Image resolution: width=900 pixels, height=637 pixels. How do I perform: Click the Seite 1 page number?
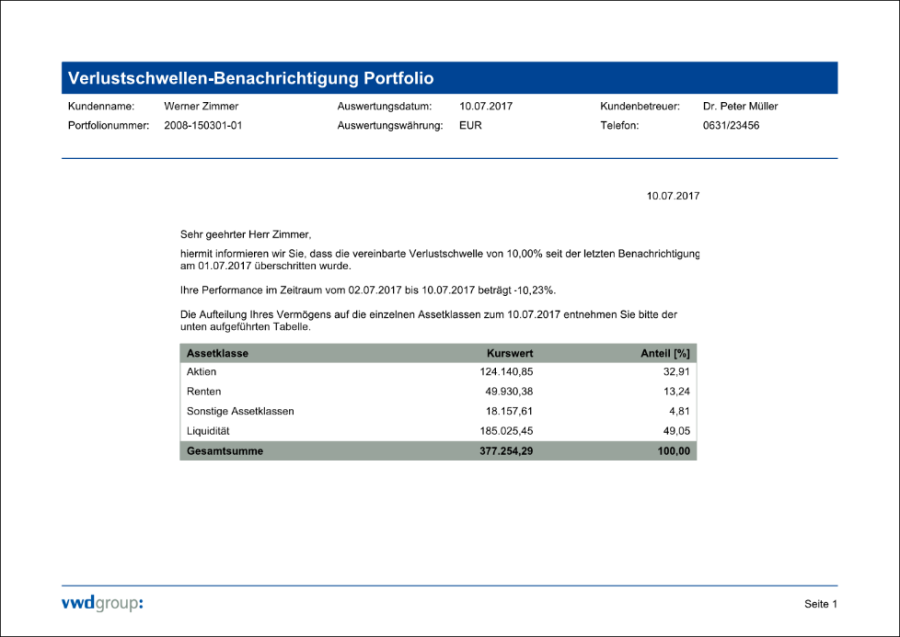click(x=820, y=604)
